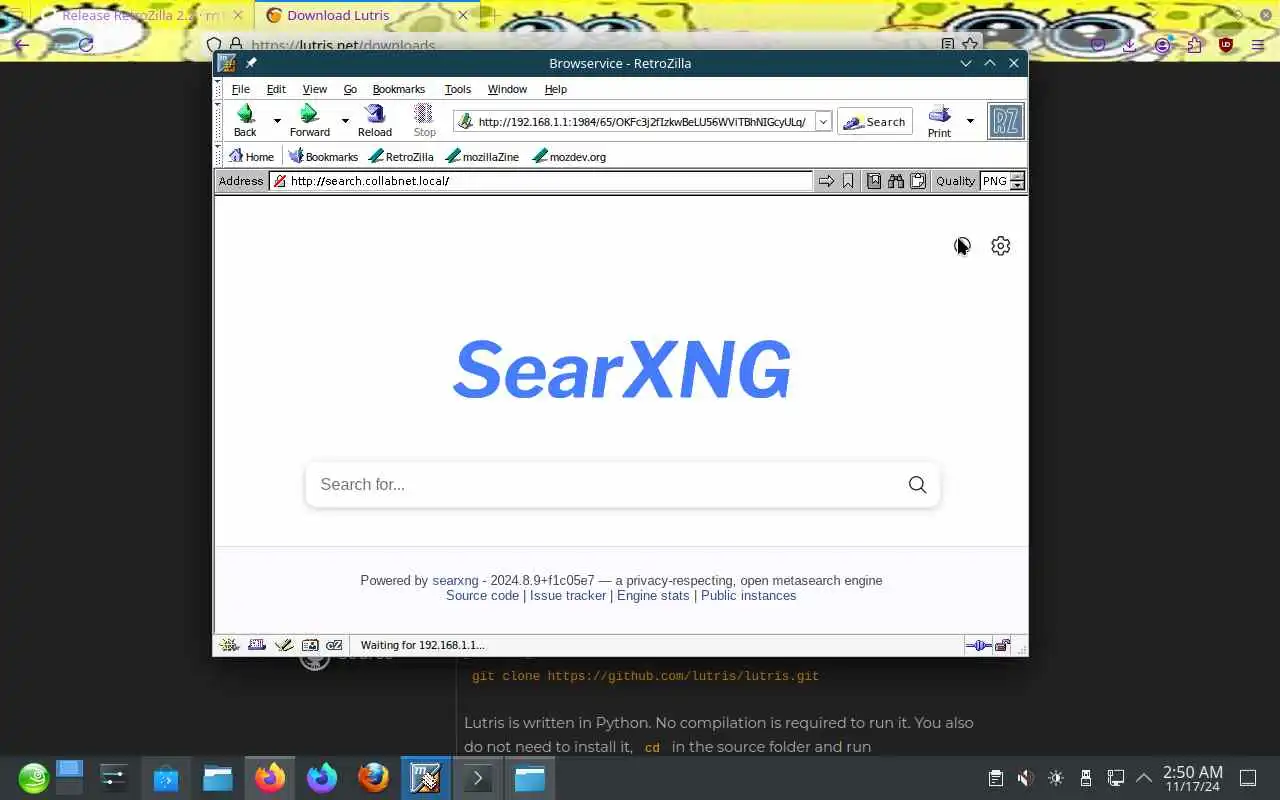Open the Edit menu
1280x800 pixels.
point(276,89)
